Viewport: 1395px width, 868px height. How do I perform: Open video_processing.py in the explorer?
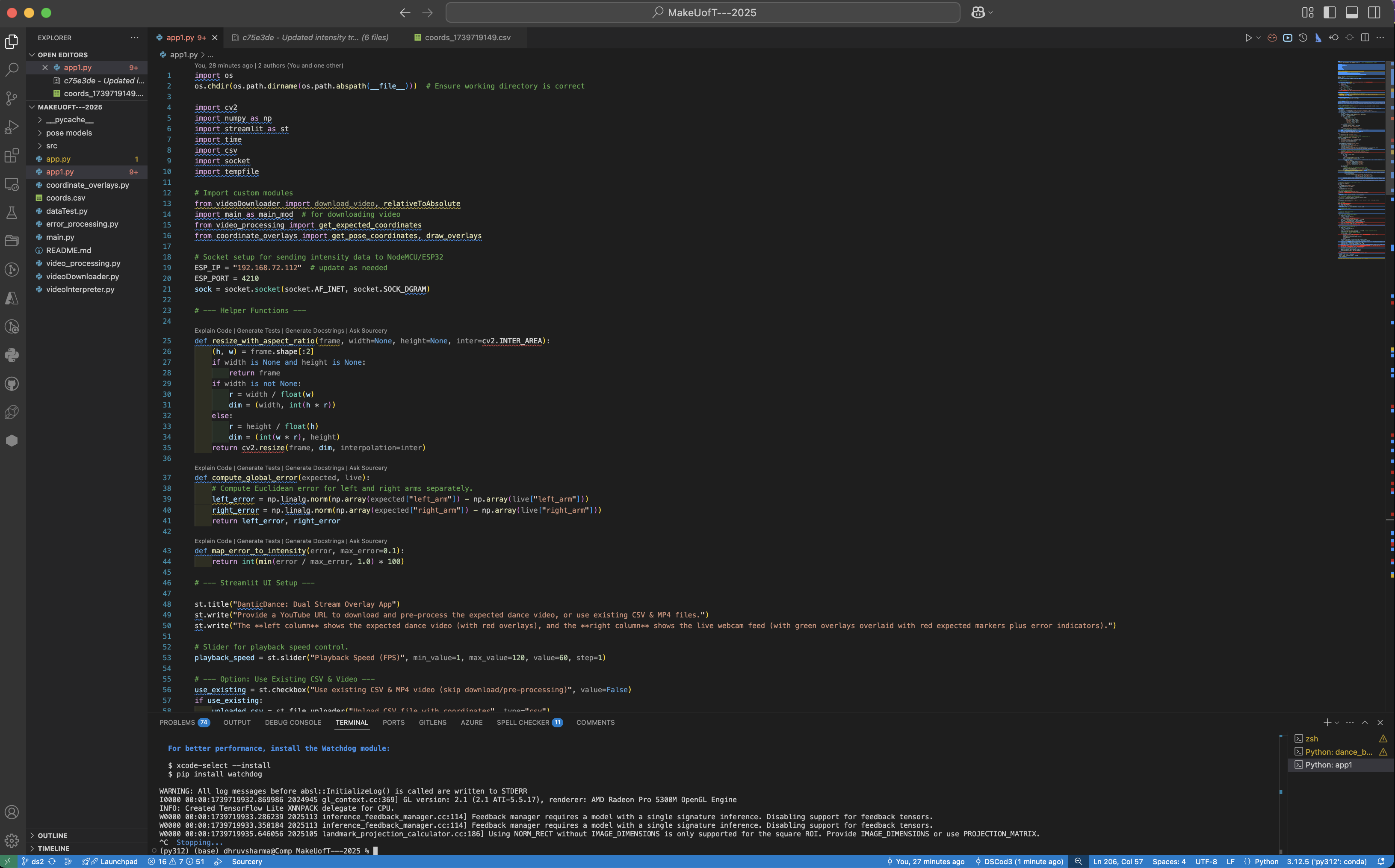coord(83,263)
